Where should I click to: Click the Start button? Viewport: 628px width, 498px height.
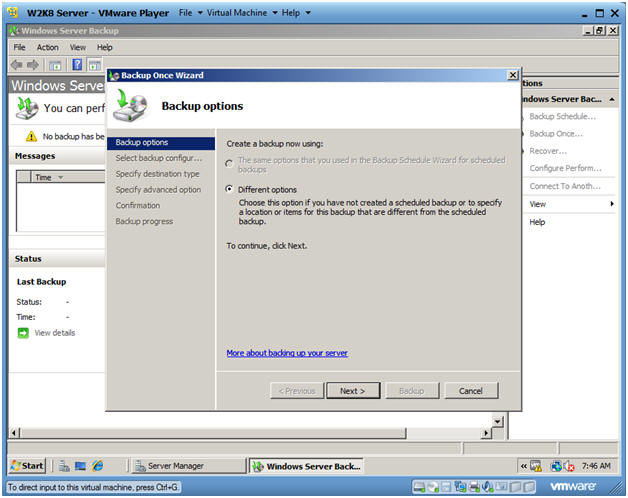(x=27, y=466)
